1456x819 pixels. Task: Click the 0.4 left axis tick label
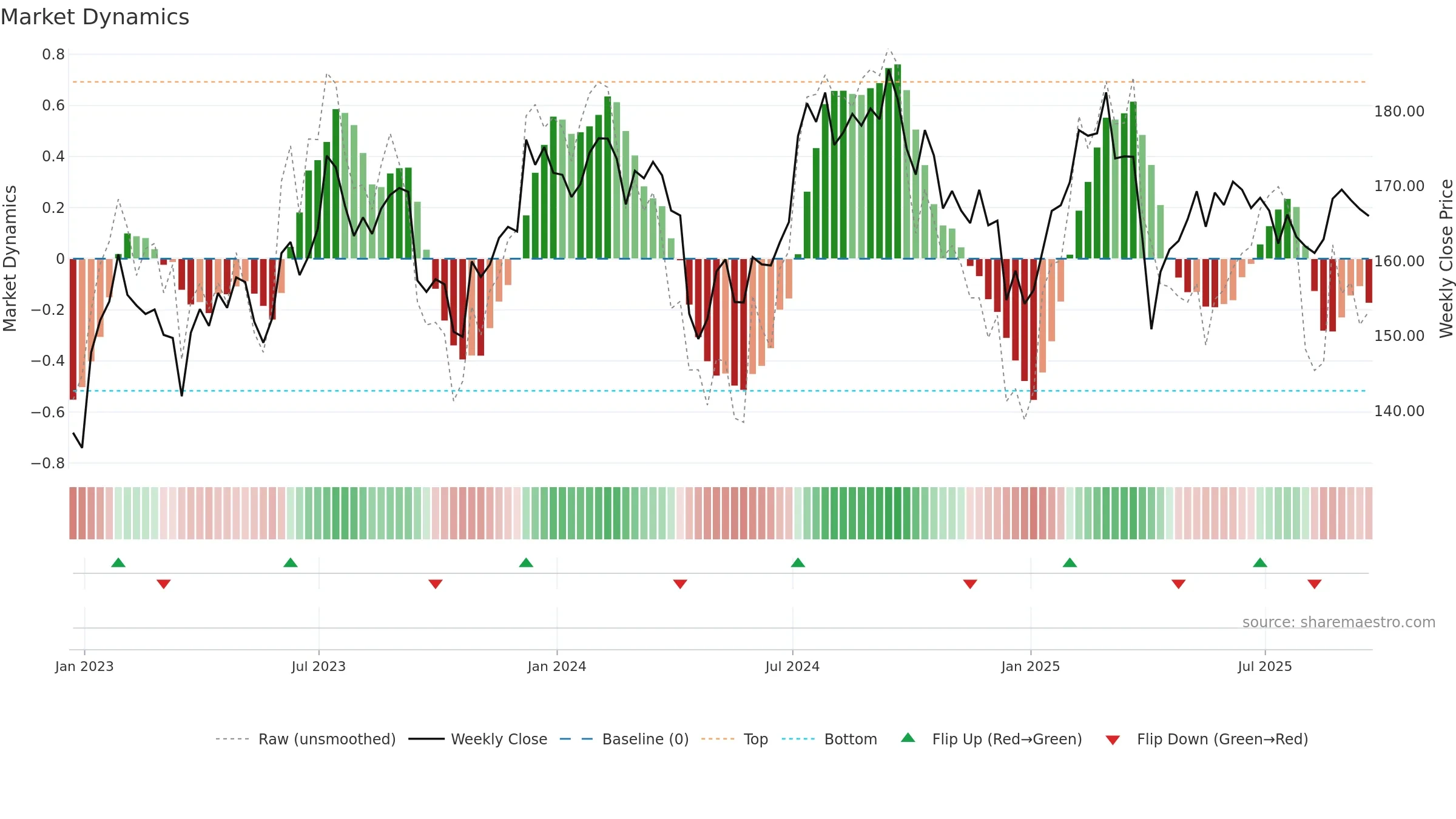point(53,157)
